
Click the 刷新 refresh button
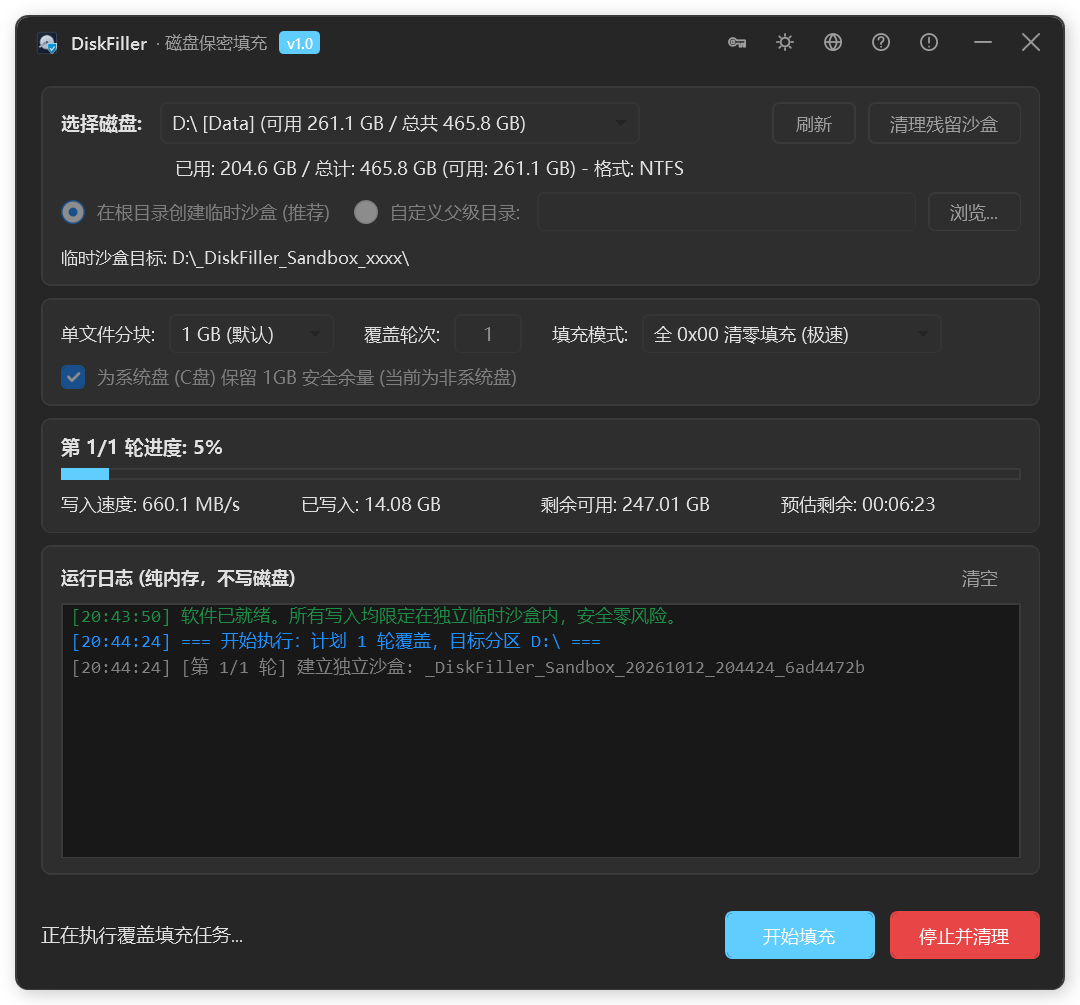[x=813, y=124]
